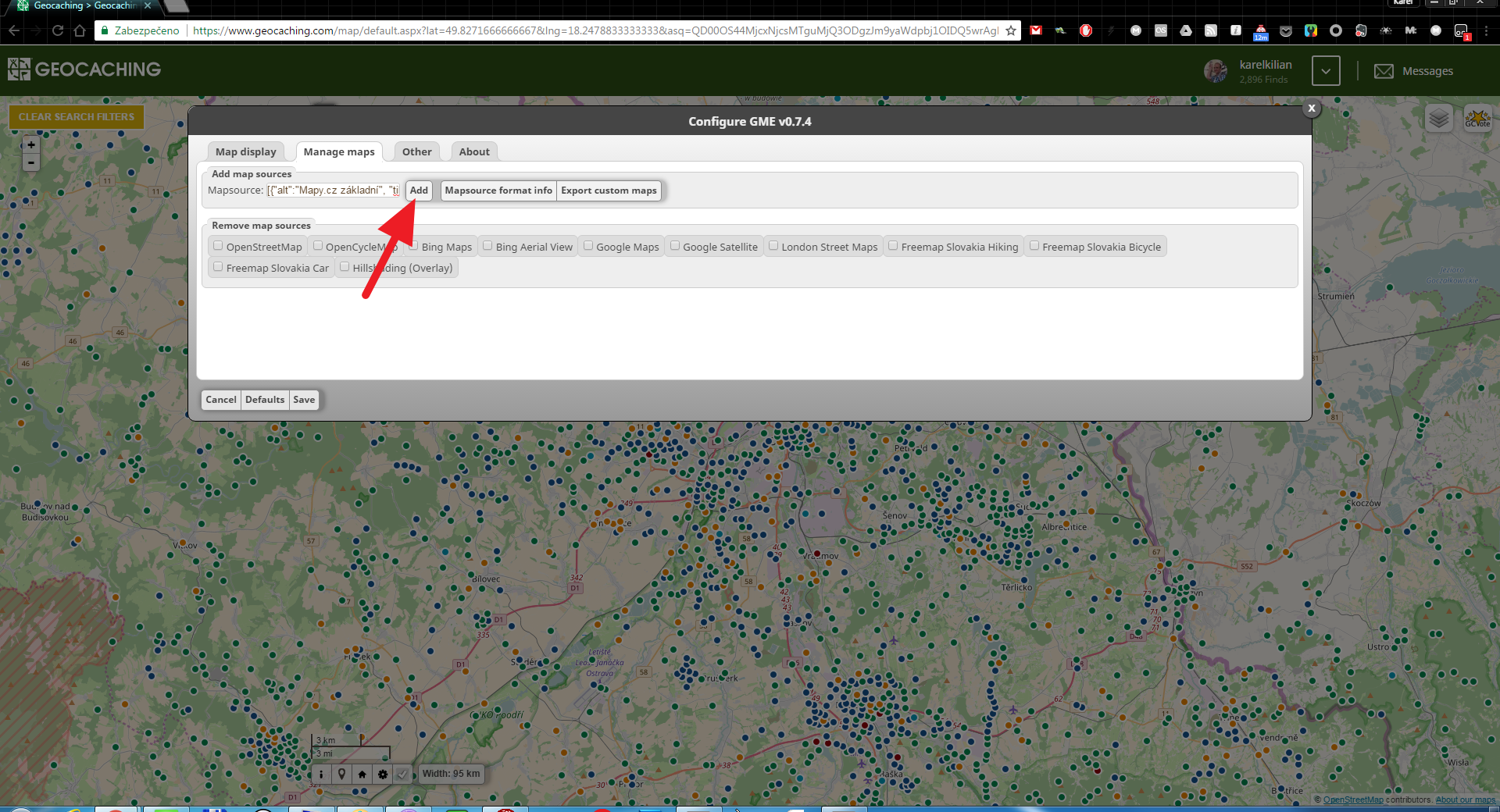Zoom out with the map minus control
Image resolution: width=1500 pixels, height=812 pixels.
31,162
